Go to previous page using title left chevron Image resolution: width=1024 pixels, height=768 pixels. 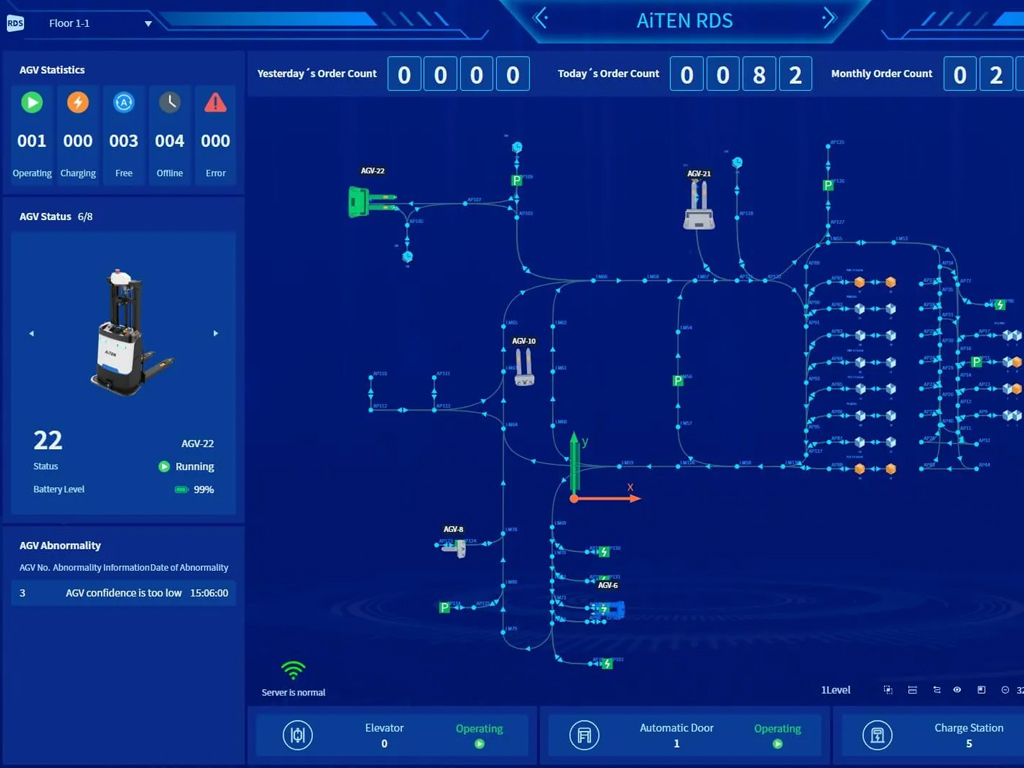(542, 17)
